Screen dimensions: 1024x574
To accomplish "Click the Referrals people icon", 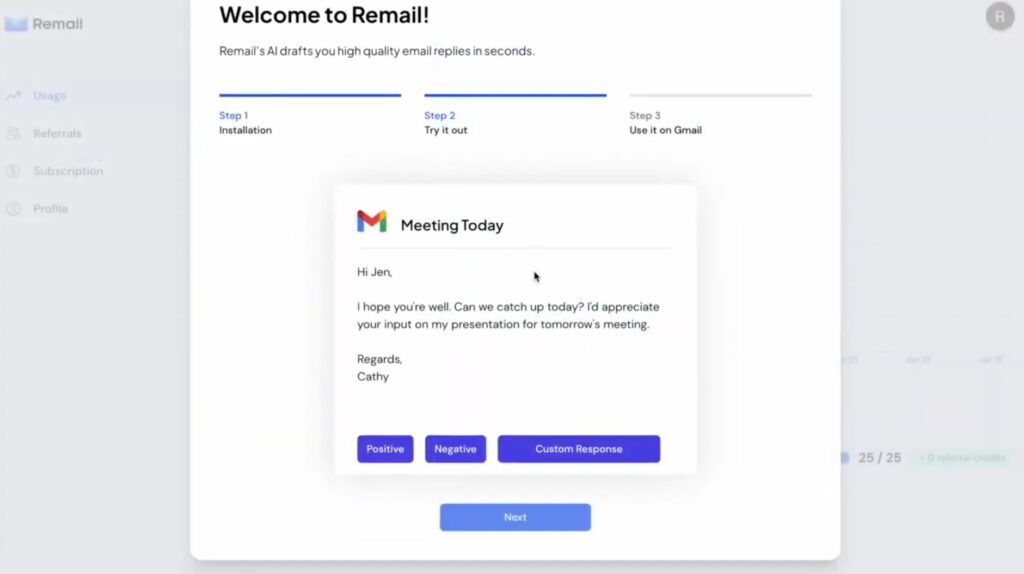I will [x=14, y=133].
